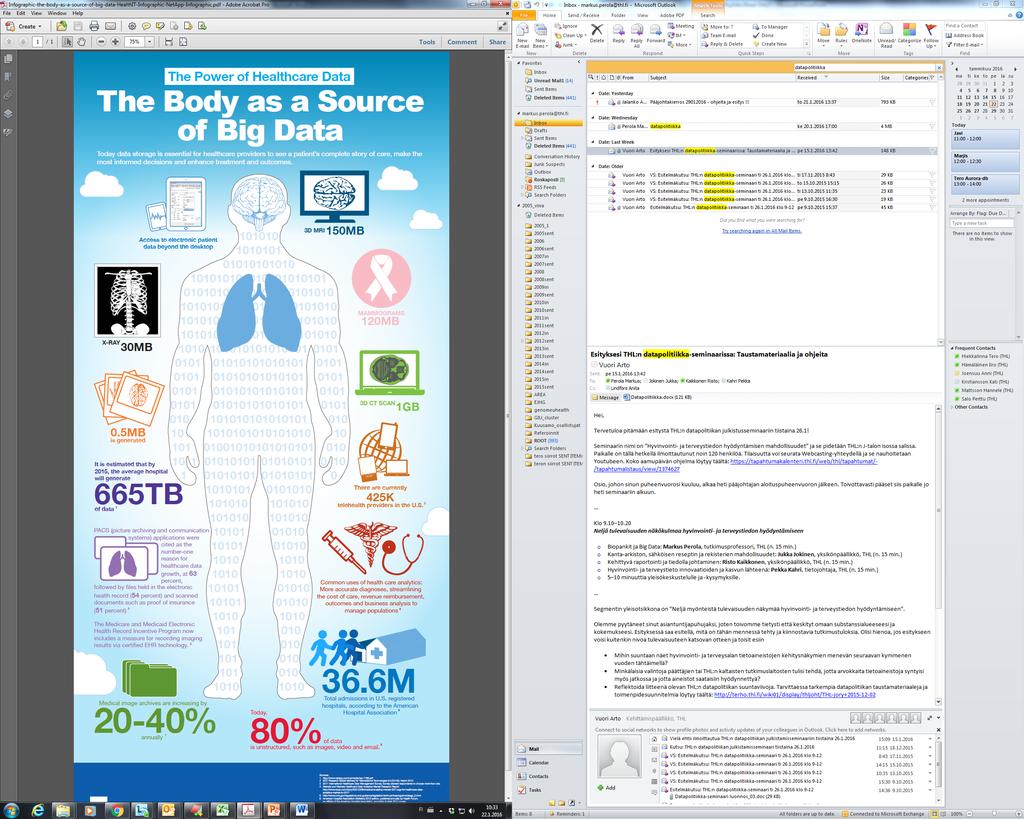Screen dimensions: 1024x819
Task: Open Acrobat File menu
Action: pyautogui.click(x=7, y=13)
